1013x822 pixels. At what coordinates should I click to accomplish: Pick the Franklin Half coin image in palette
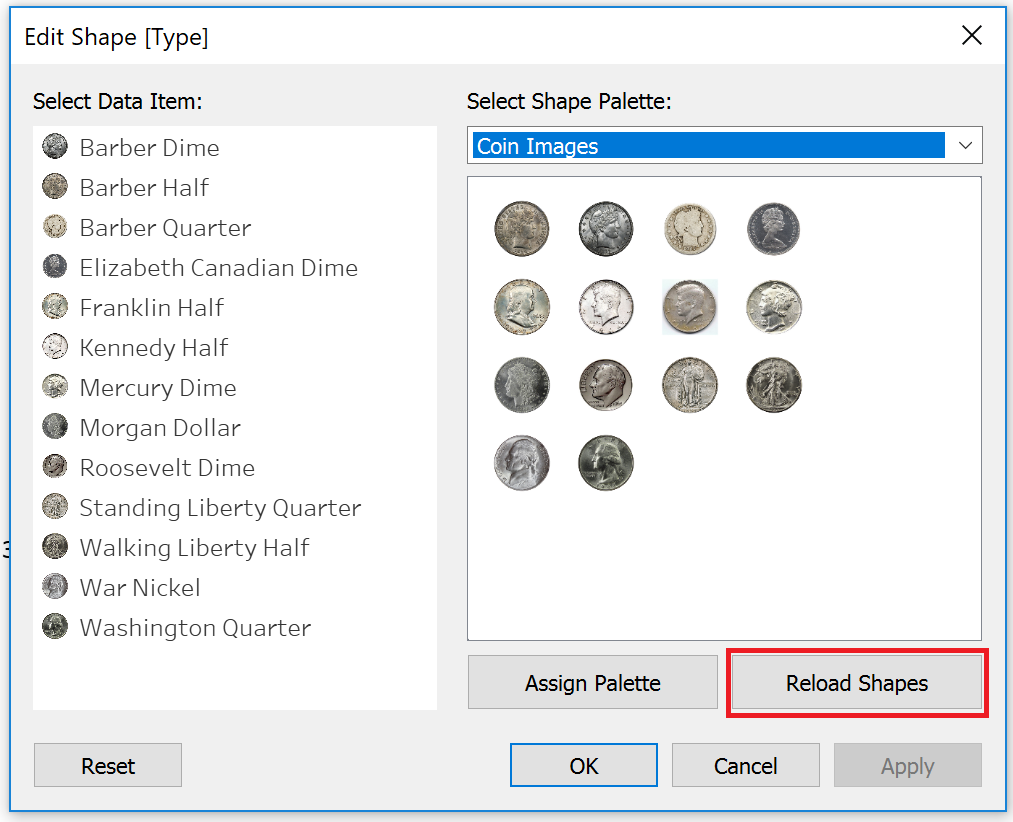click(x=521, y=307)
